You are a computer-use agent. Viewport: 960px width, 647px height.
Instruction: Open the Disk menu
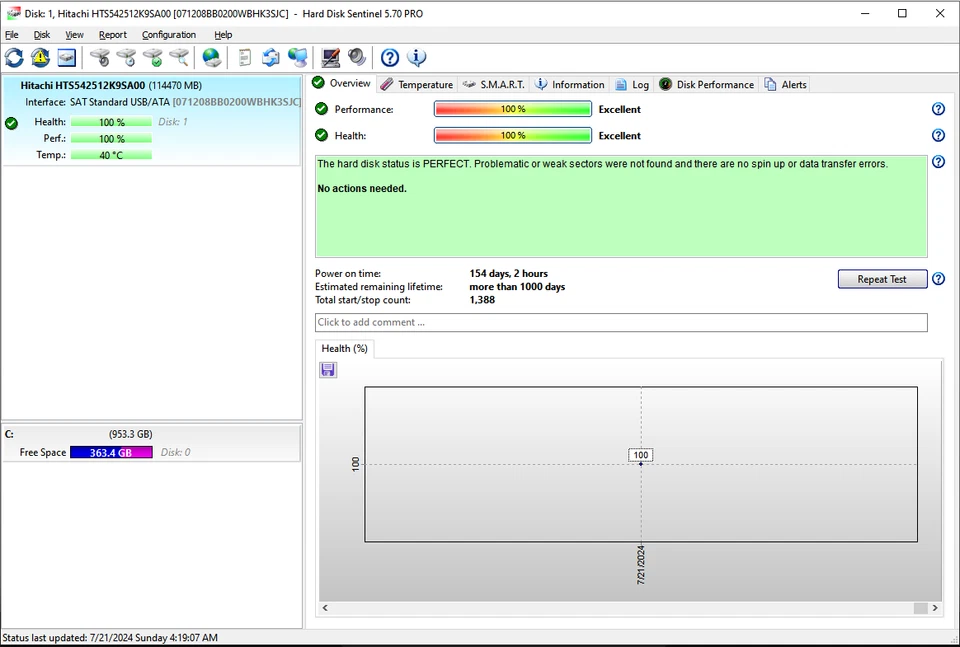pyautogui.click(x=42, y=35)
